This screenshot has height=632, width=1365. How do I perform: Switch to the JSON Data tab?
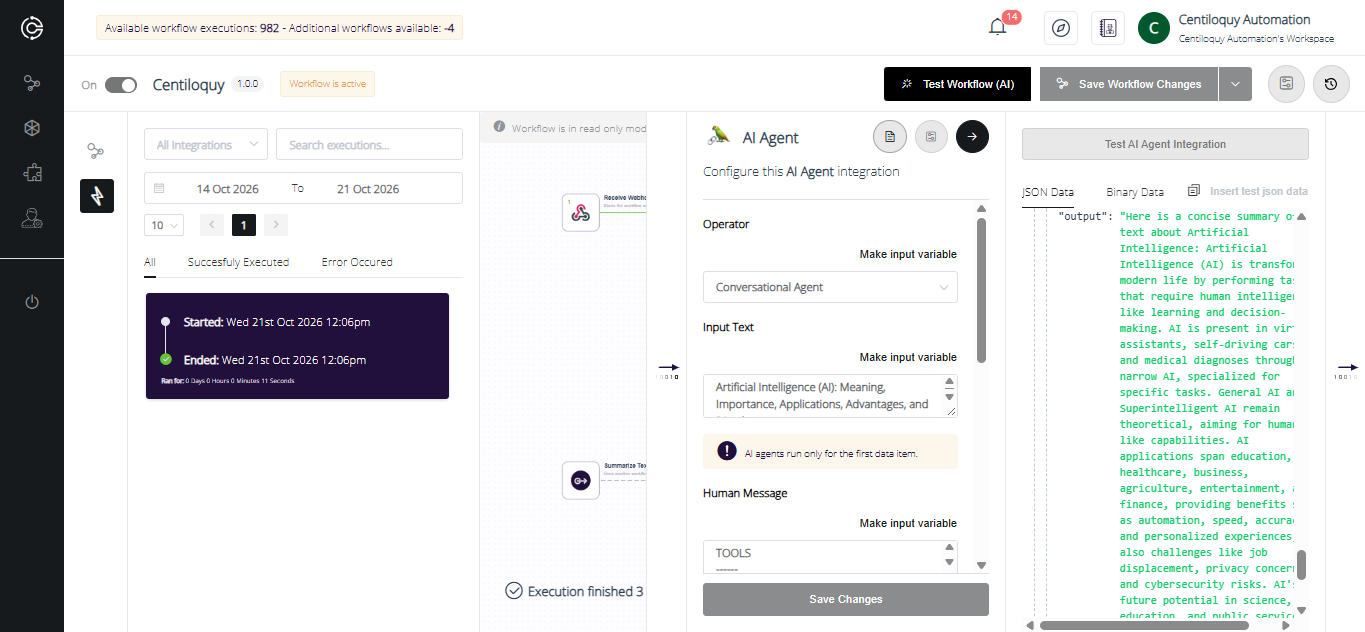(1048, 192)
